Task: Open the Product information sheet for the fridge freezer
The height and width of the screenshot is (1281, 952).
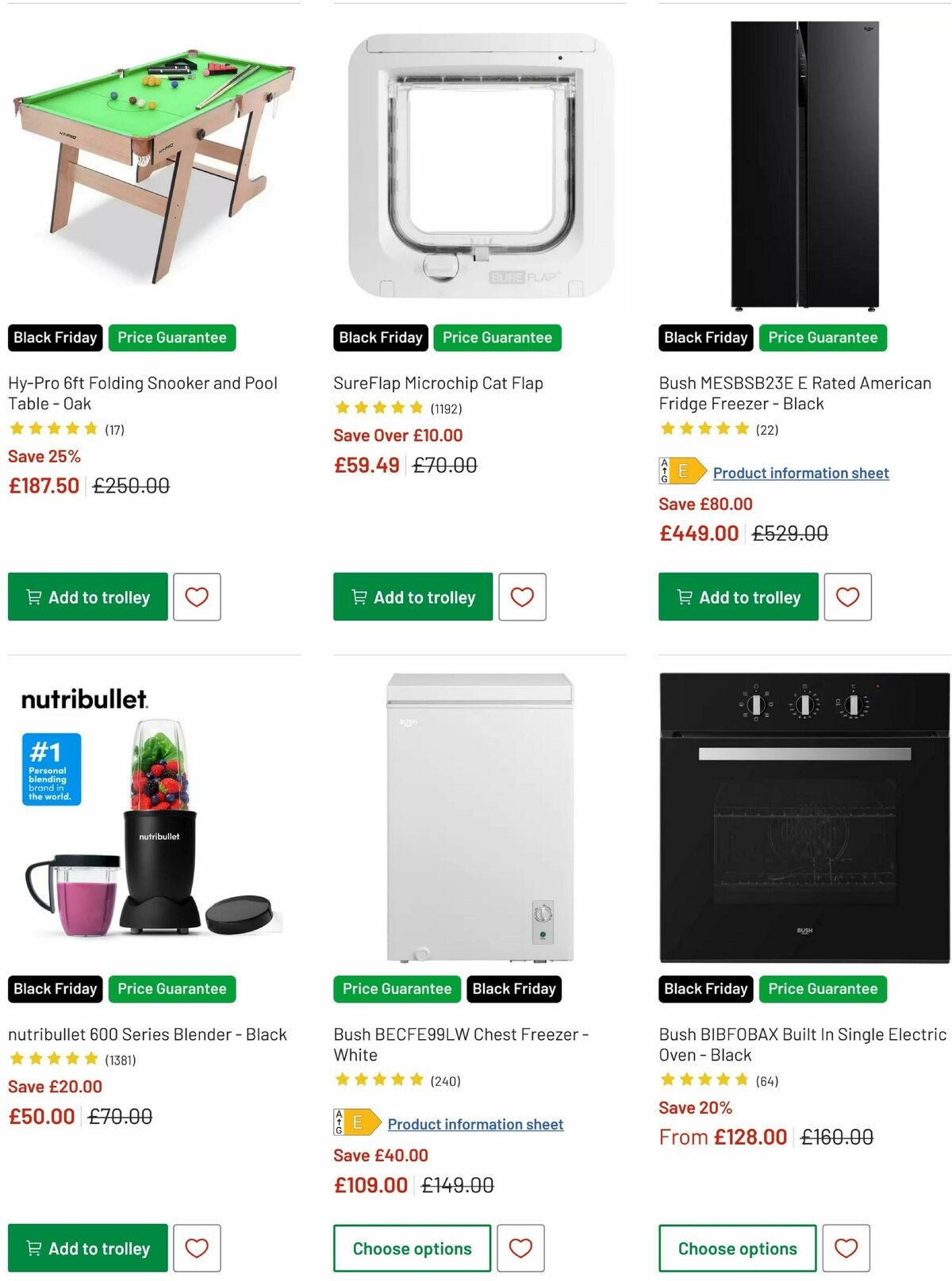Action: click(800, 473)
